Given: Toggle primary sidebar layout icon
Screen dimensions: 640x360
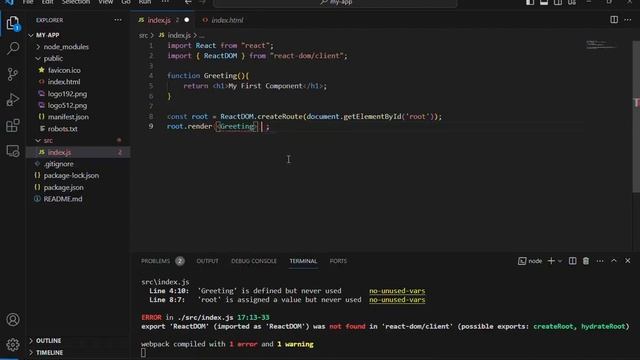Looking at the screenshot, I should (x=530, y=2).
